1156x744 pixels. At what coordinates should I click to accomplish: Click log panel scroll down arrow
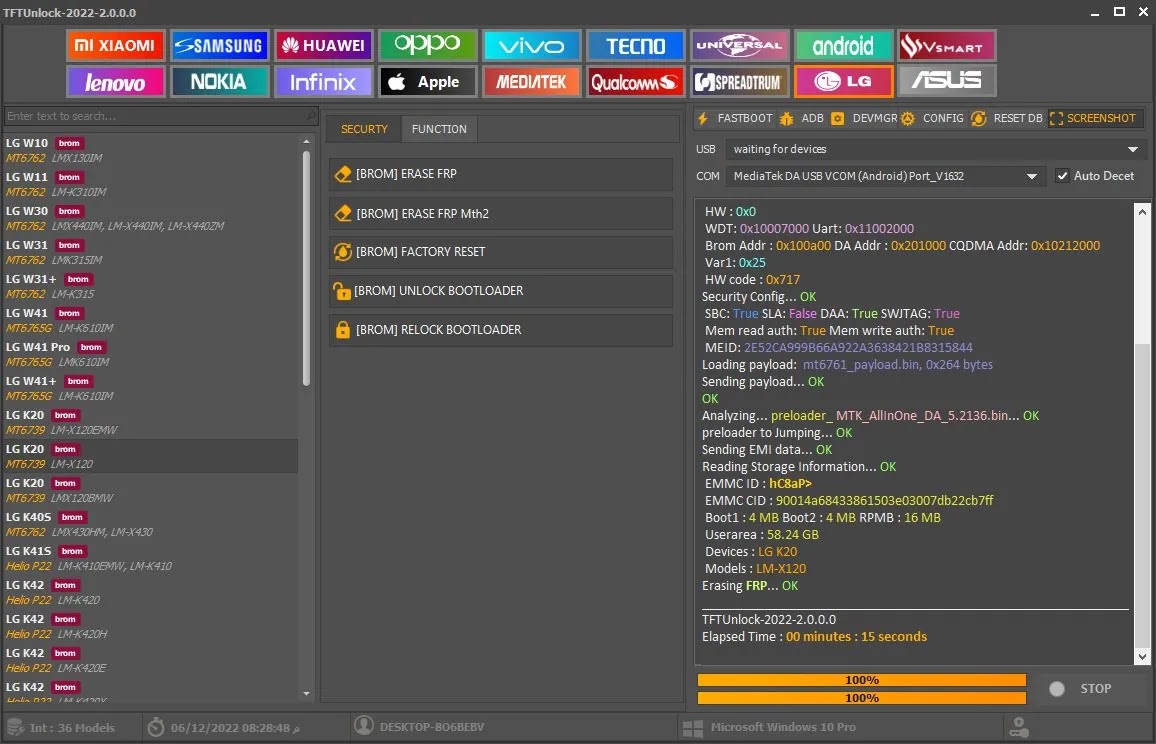point(1142,656)
